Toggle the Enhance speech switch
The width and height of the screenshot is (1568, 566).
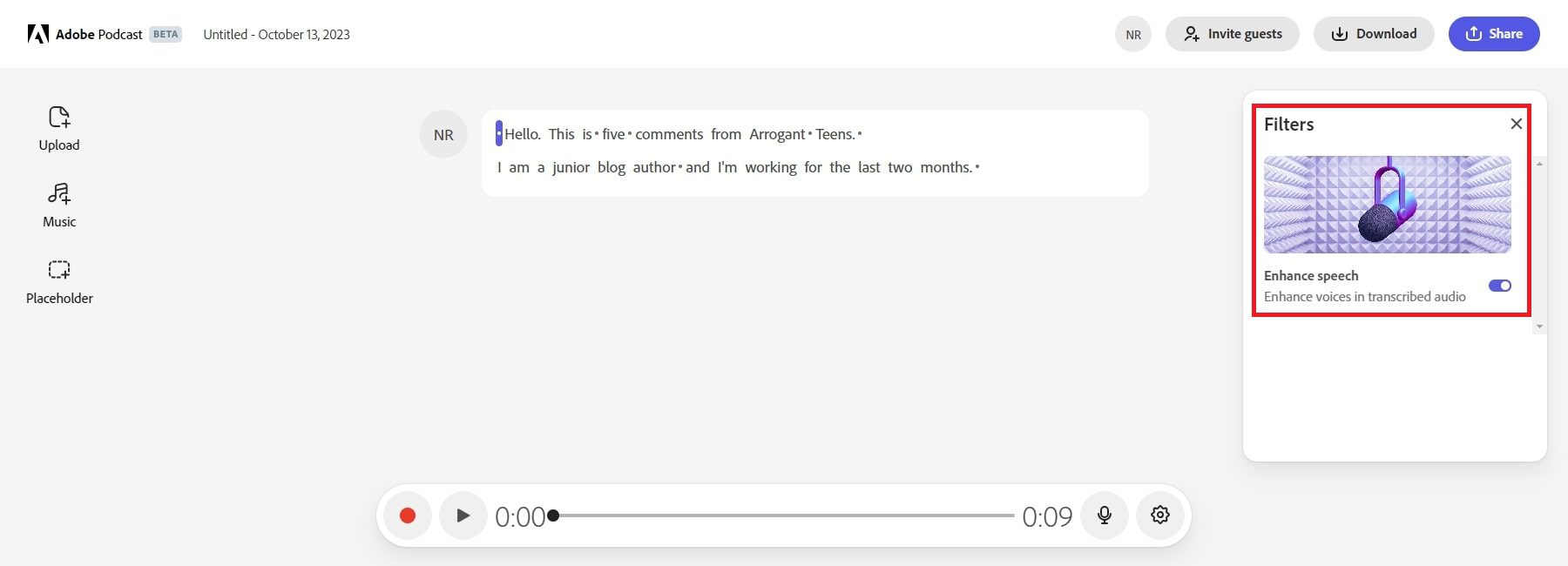tap(1500, 286)
